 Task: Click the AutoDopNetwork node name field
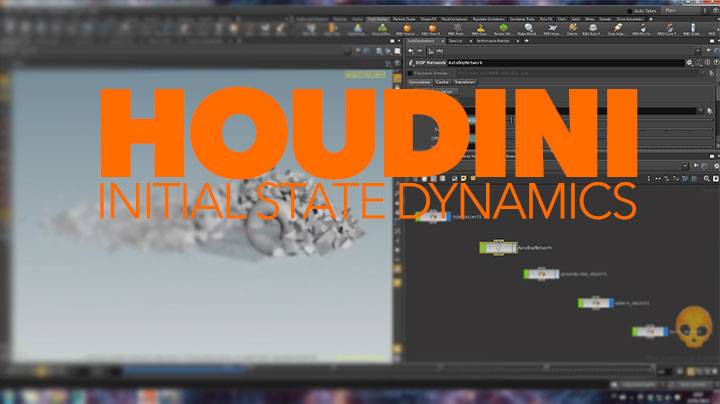coord(566,62)
